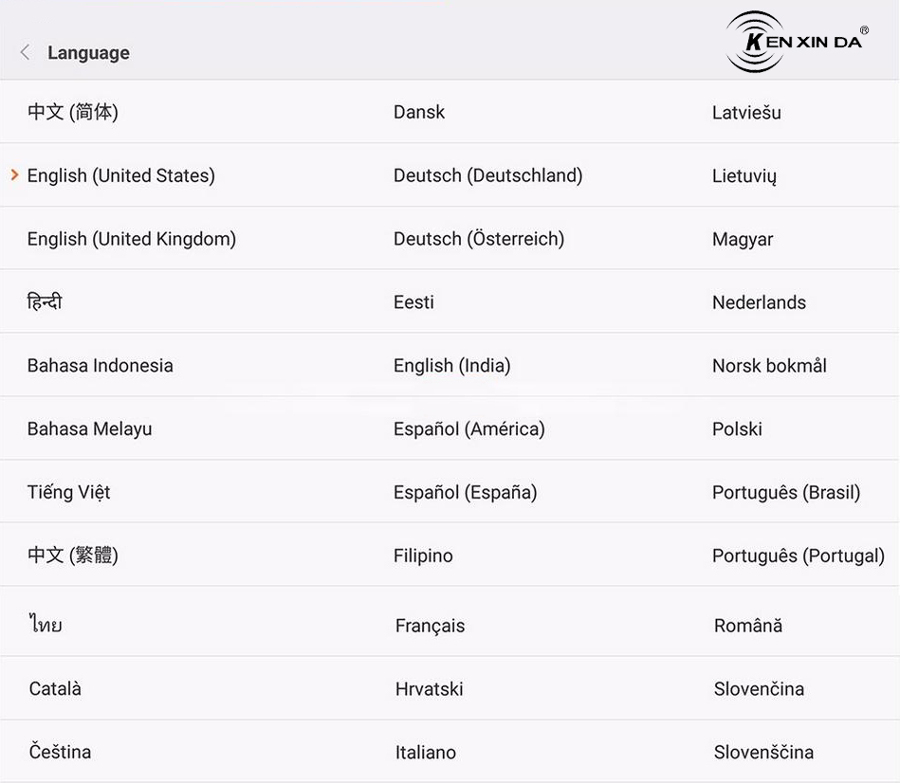The width and height of the screenshot is (900, 783).
Task: Pick Español (España)
Action: click(465, 493)
